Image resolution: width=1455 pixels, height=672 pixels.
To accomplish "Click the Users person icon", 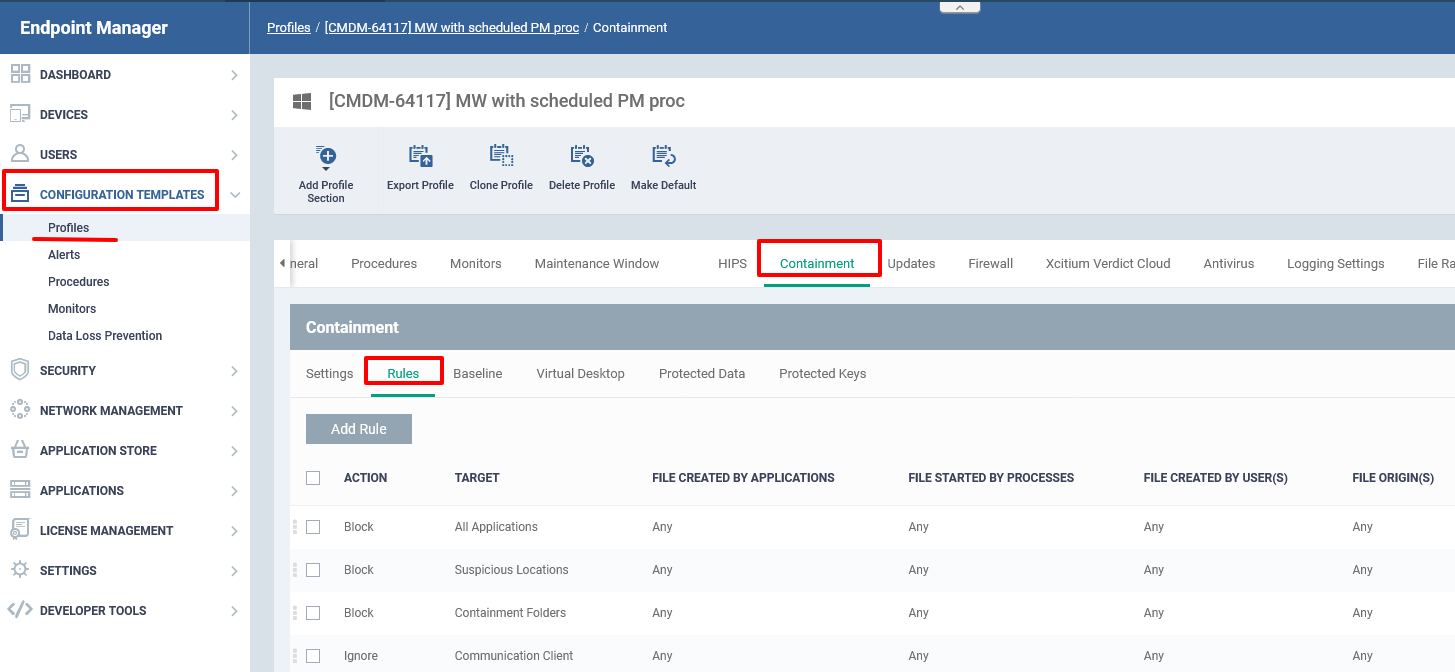I will pos(20,154).
